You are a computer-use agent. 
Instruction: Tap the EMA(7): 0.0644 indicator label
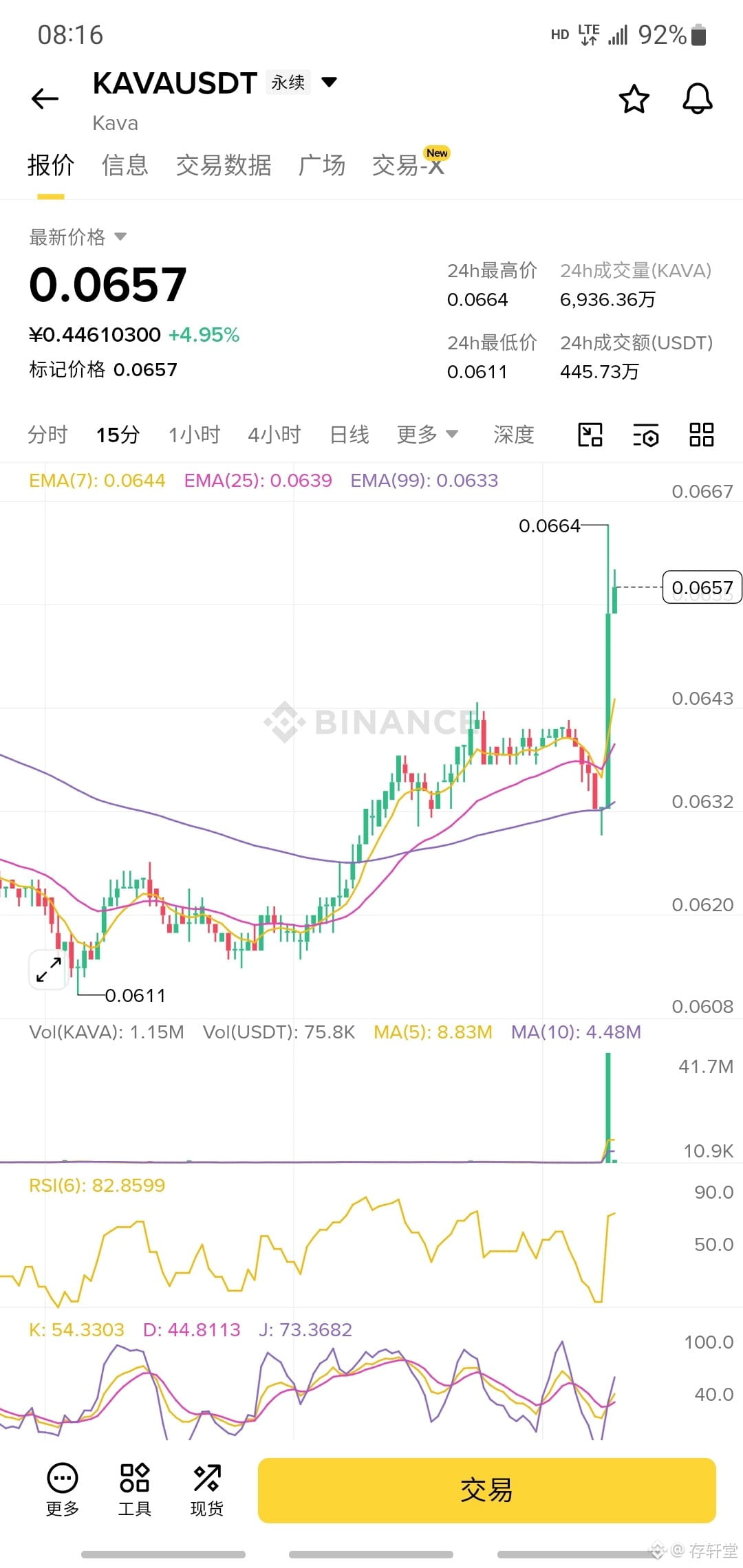tap(97, 481)
